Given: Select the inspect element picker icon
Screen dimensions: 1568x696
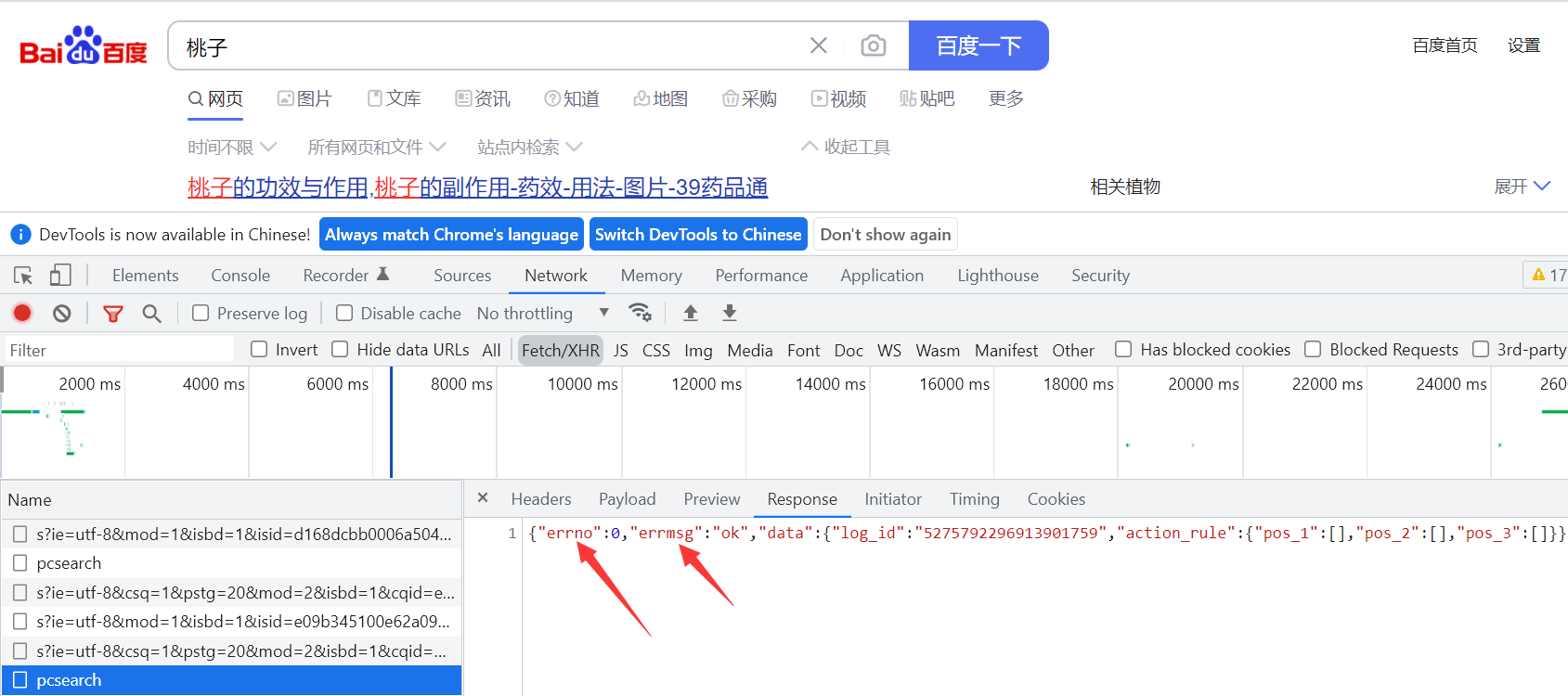Looking at the screenshot, I should coord(23,276).
